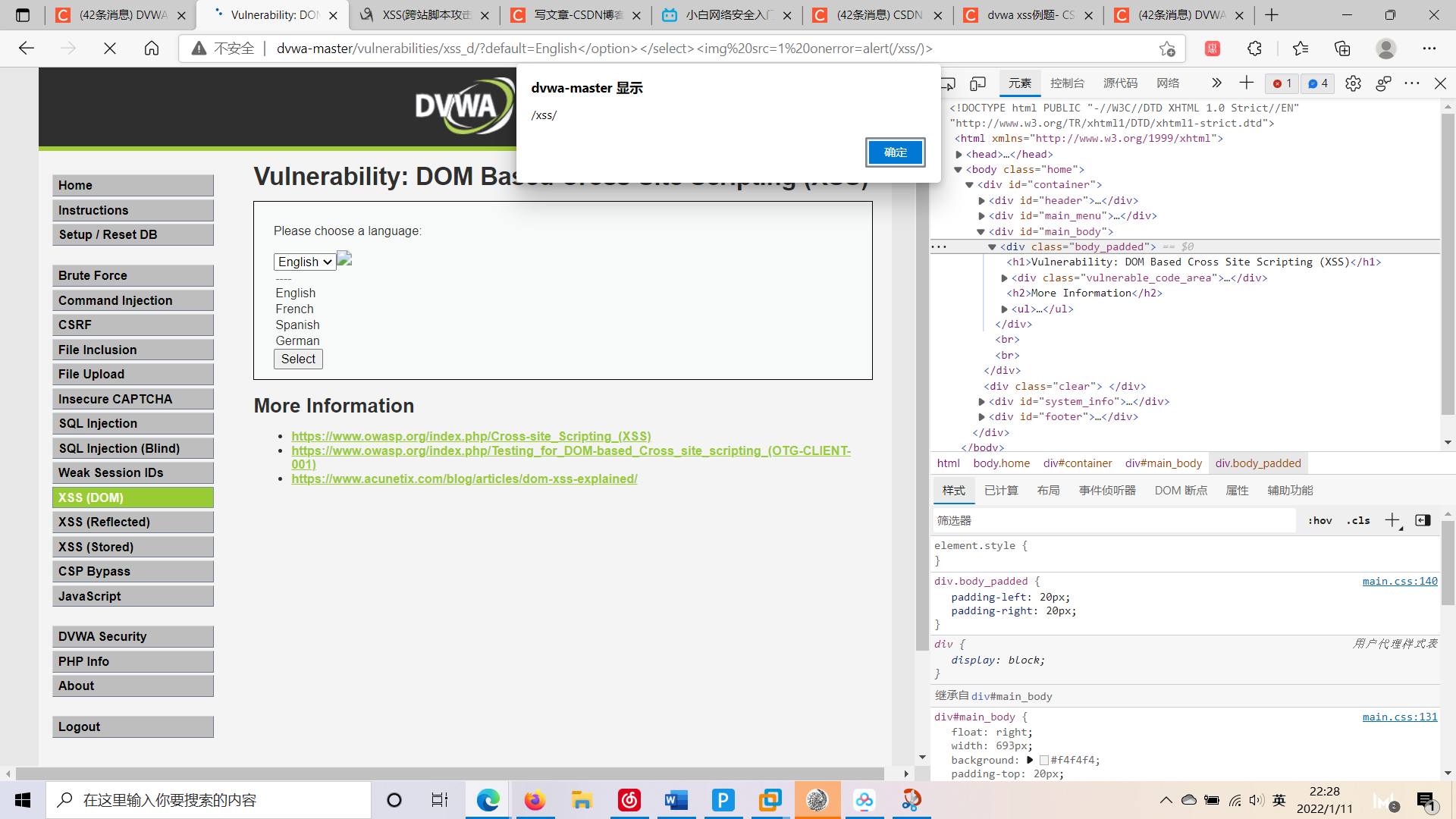Toggle the :hov element state panel
Viewport: 1456px width, 819px height.
pyautogui.click(x=1319, y=520)
